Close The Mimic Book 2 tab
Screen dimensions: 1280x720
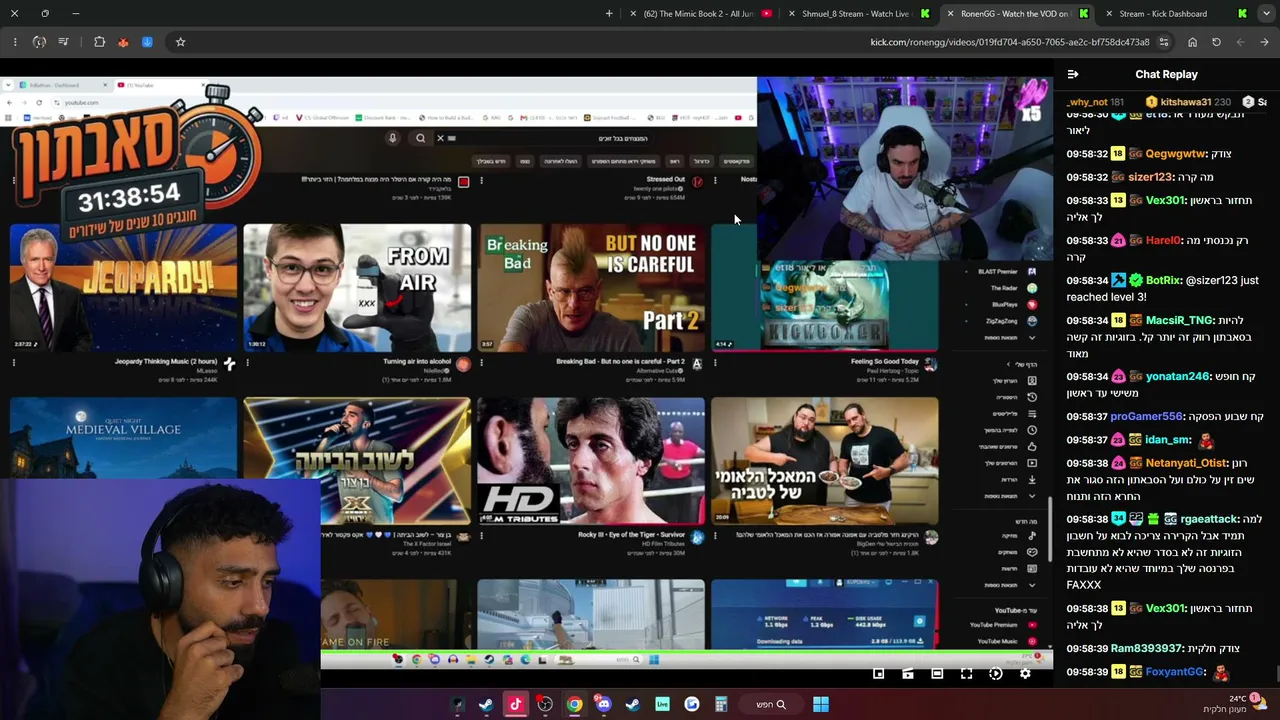click(633, 14)
